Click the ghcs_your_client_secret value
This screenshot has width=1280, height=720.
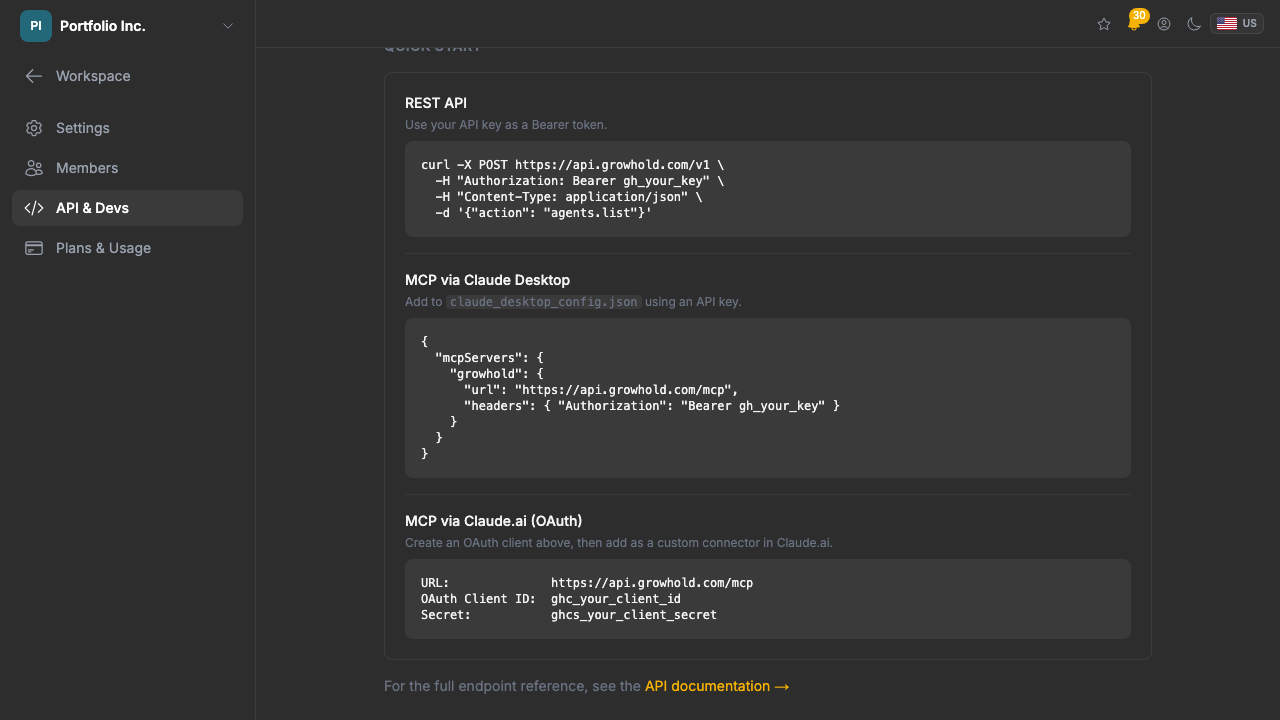coord(634,615)
